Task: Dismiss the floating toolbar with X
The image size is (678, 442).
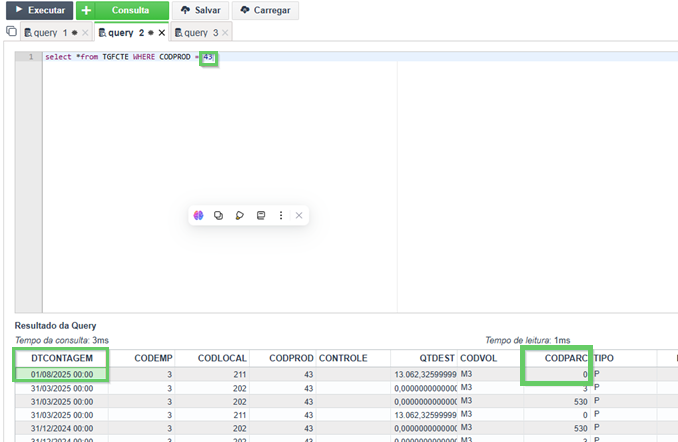Action: (x=299, y=215)
